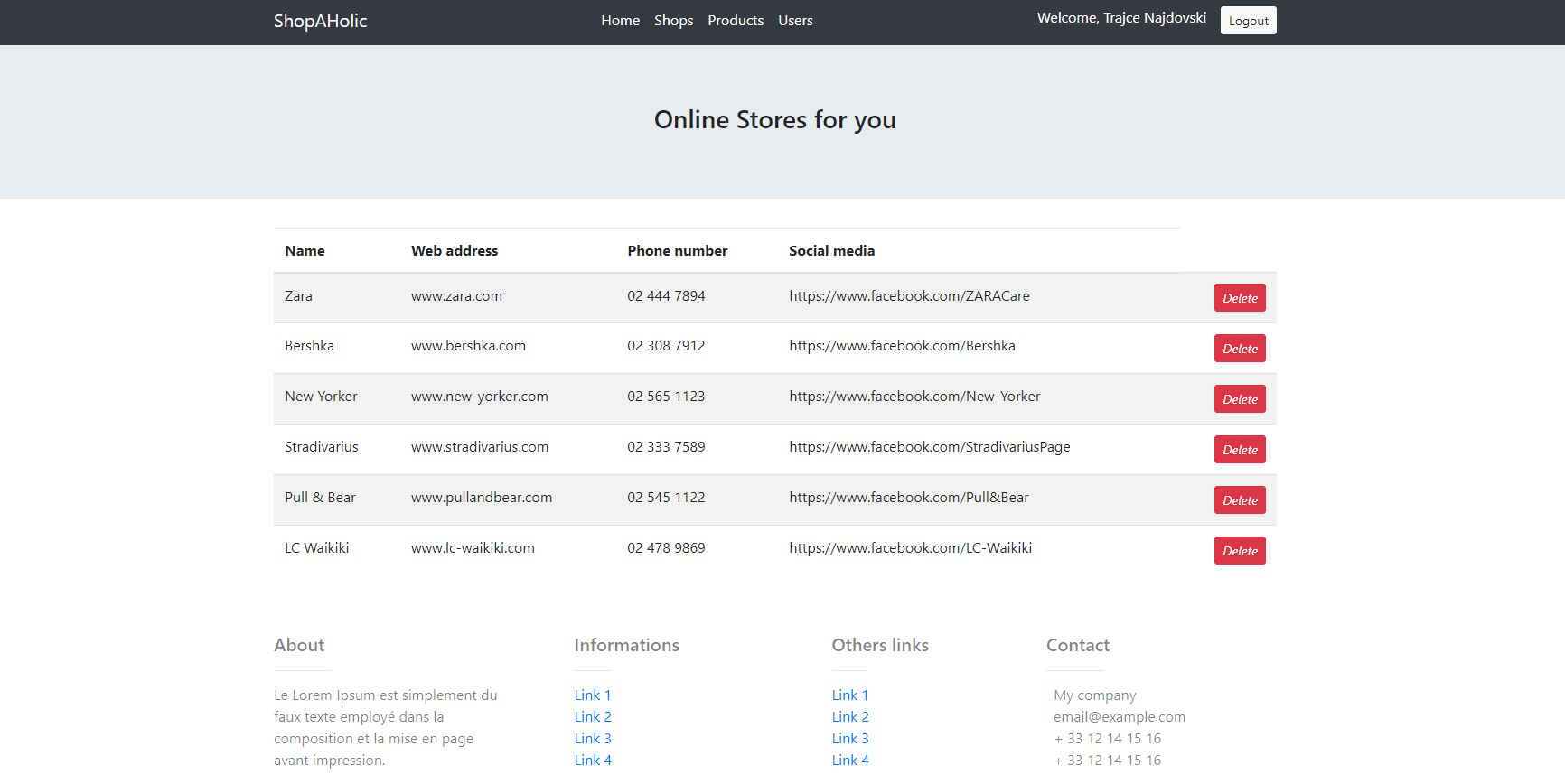This screenshot has width=1565, height=784.
Task: Open Link 1 under Others links
Action: [x=849, y=695]
